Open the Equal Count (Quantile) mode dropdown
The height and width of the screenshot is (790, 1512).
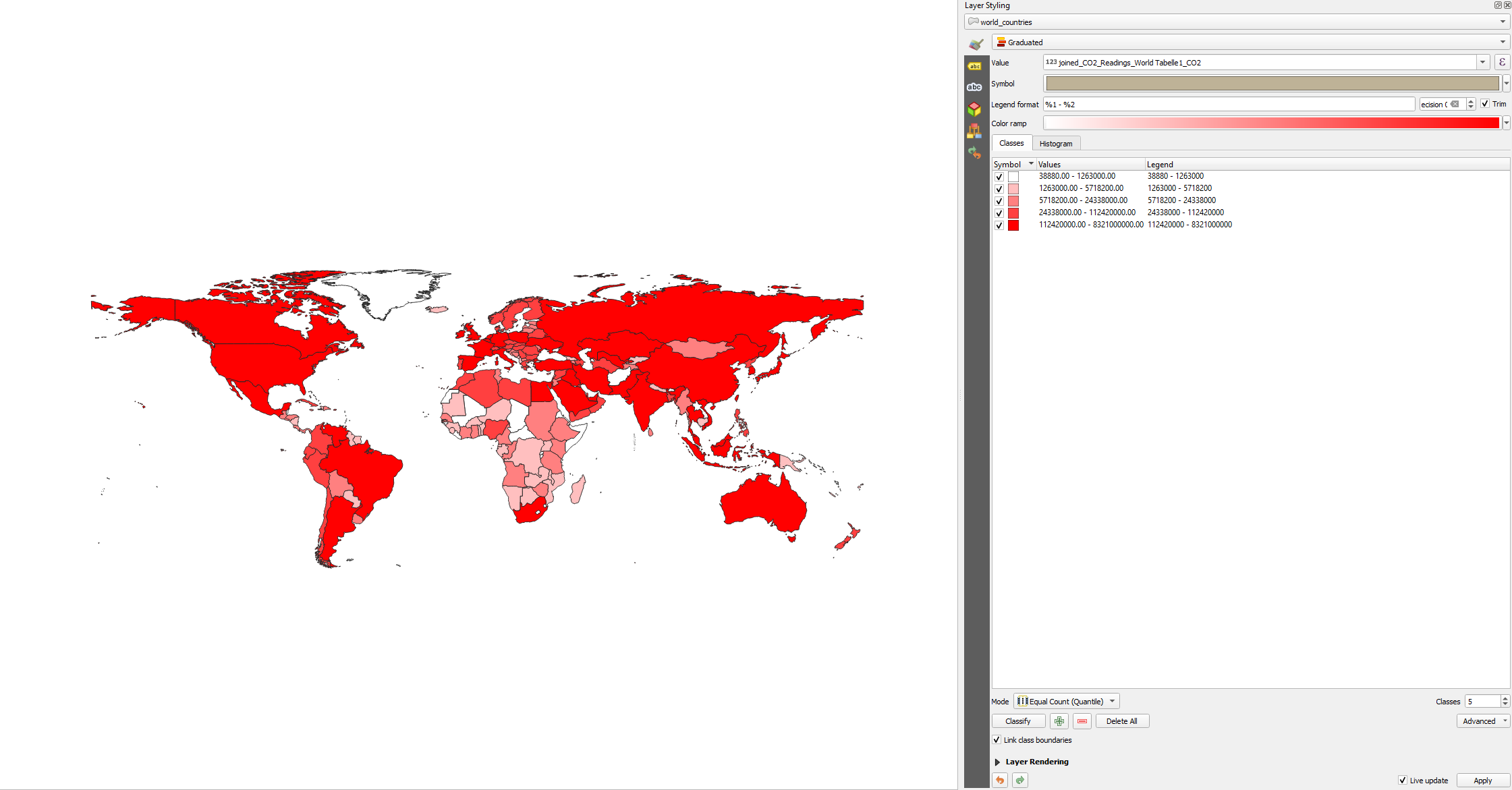(1066, 702)
